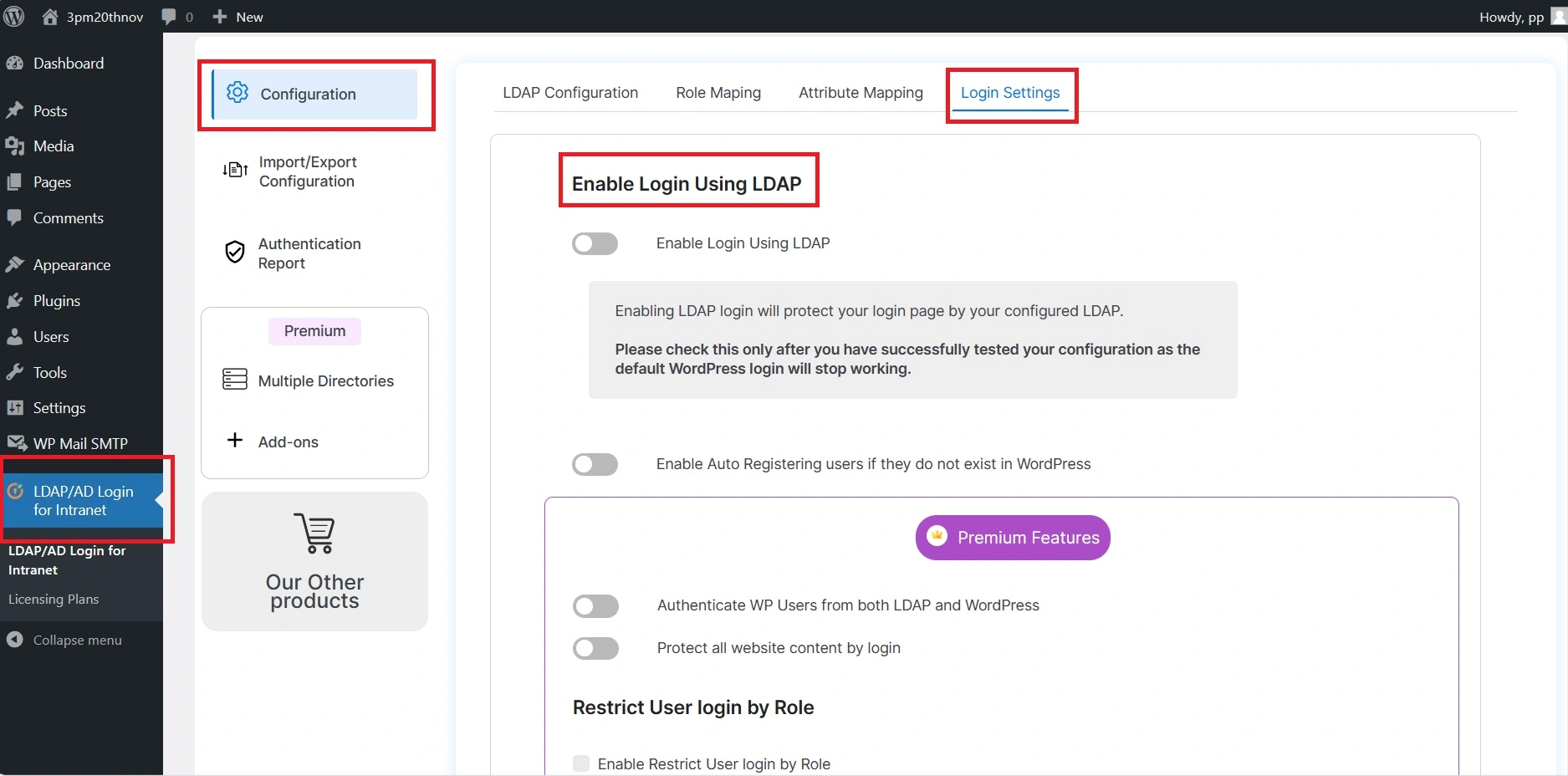Click the Multiple Directories text link
Screen dimensions: 1568x776
(326, 381)
